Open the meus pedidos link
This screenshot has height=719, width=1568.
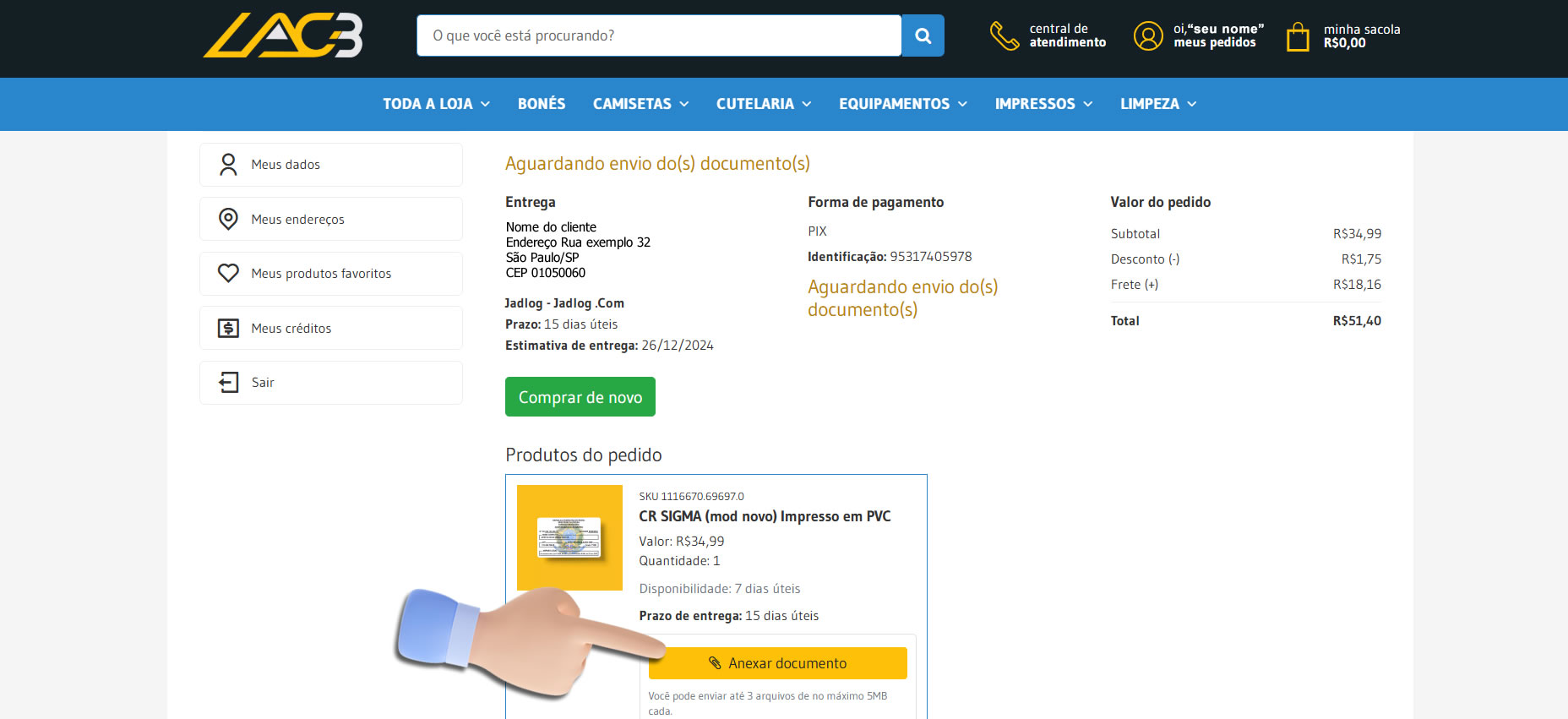click(x=1214, y=43)
